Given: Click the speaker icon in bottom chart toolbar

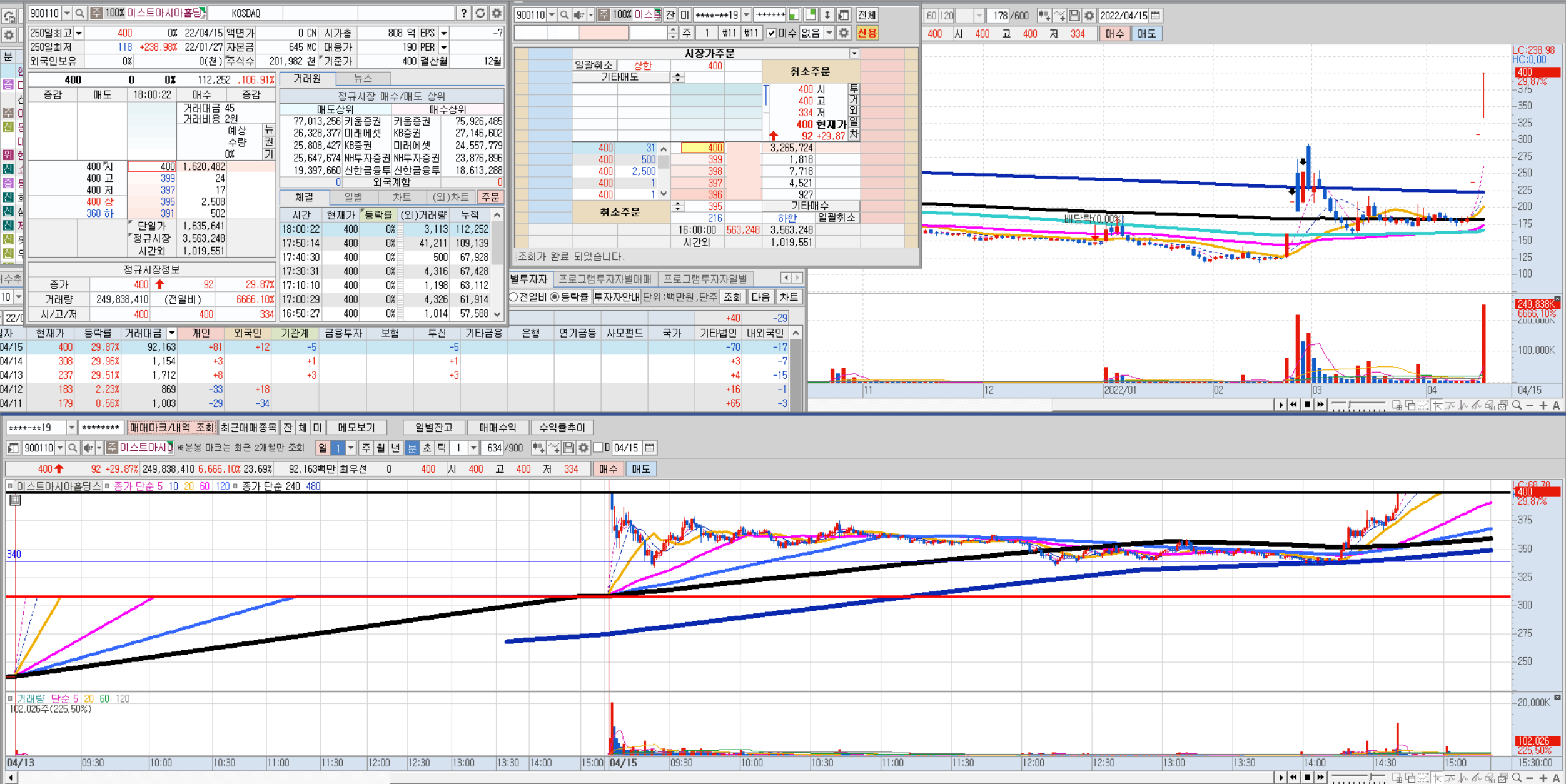Looking at the screenshot, I should tap(88, 448).
